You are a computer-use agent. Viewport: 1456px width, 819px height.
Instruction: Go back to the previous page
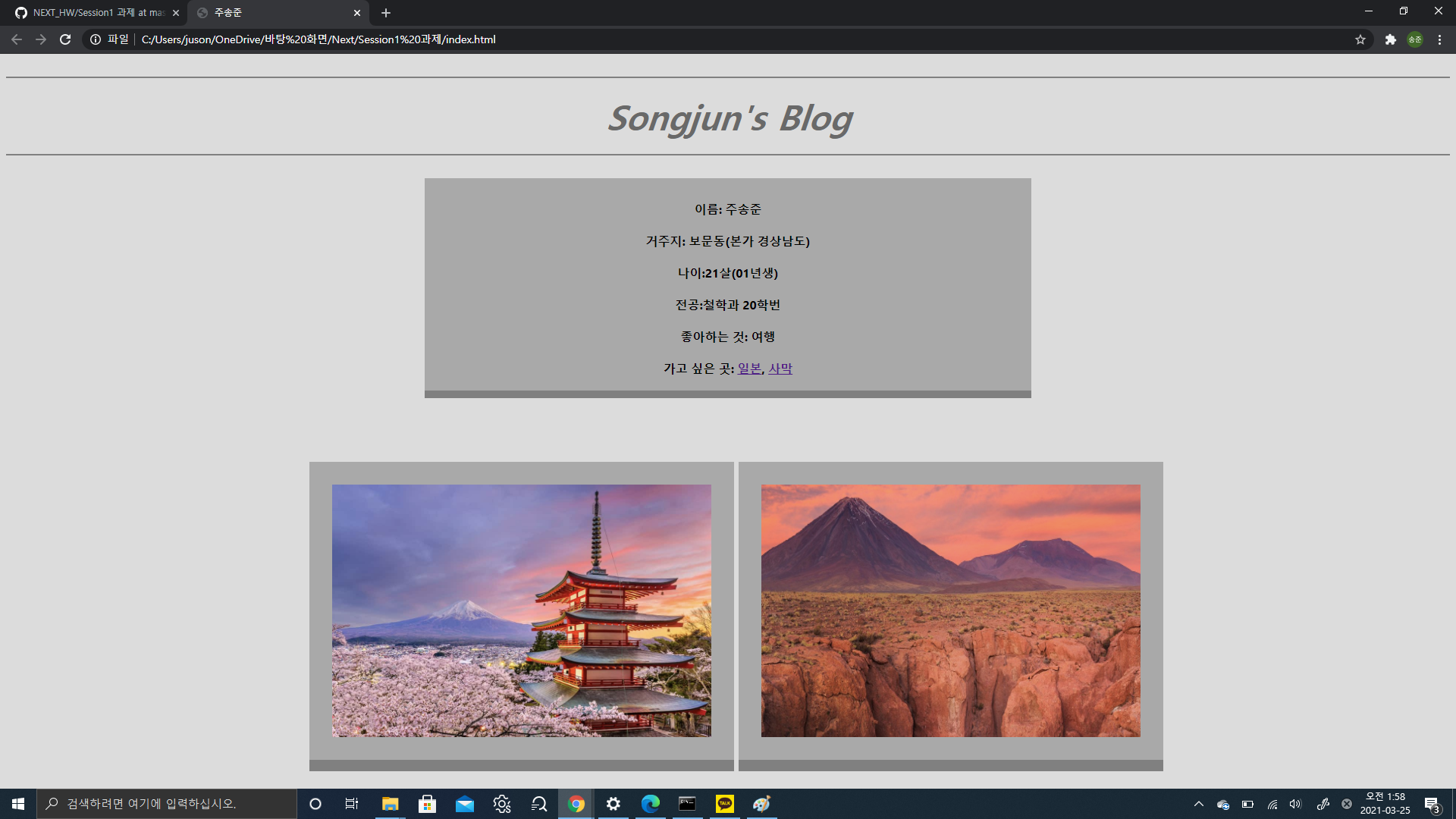(x=16, y=39)
